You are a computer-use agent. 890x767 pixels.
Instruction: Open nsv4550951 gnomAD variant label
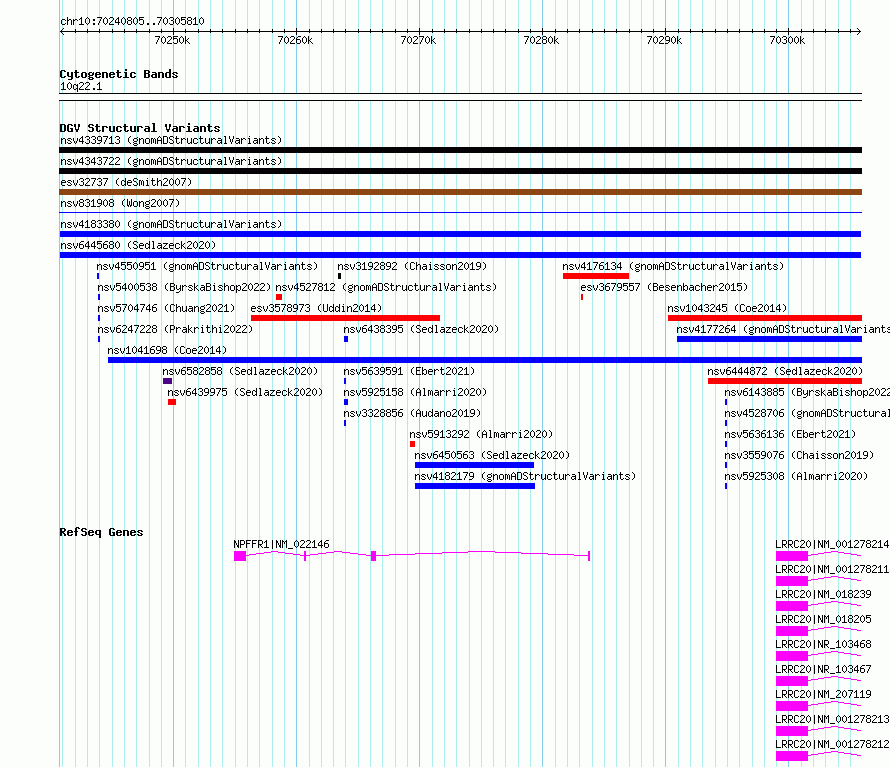click(x=207, y=266)
